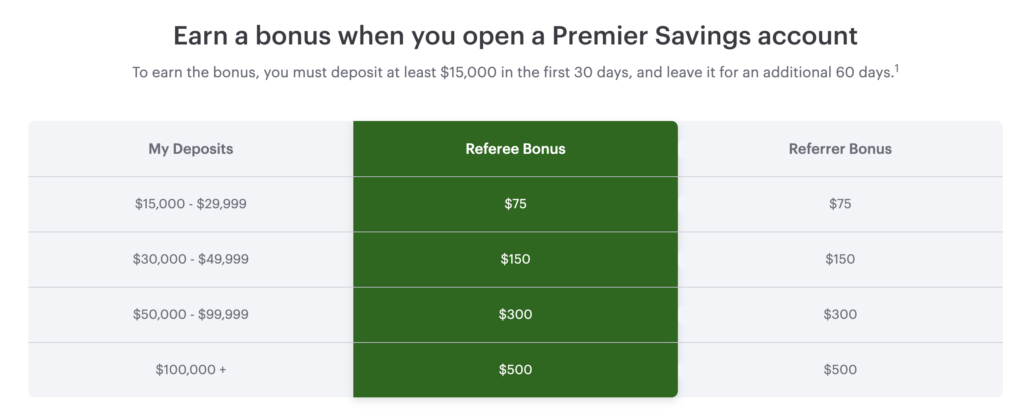Screen dimensions: 1024x411
Task: Click the $500 Referrer Bonus cell
Action: (x=840, y=370)
